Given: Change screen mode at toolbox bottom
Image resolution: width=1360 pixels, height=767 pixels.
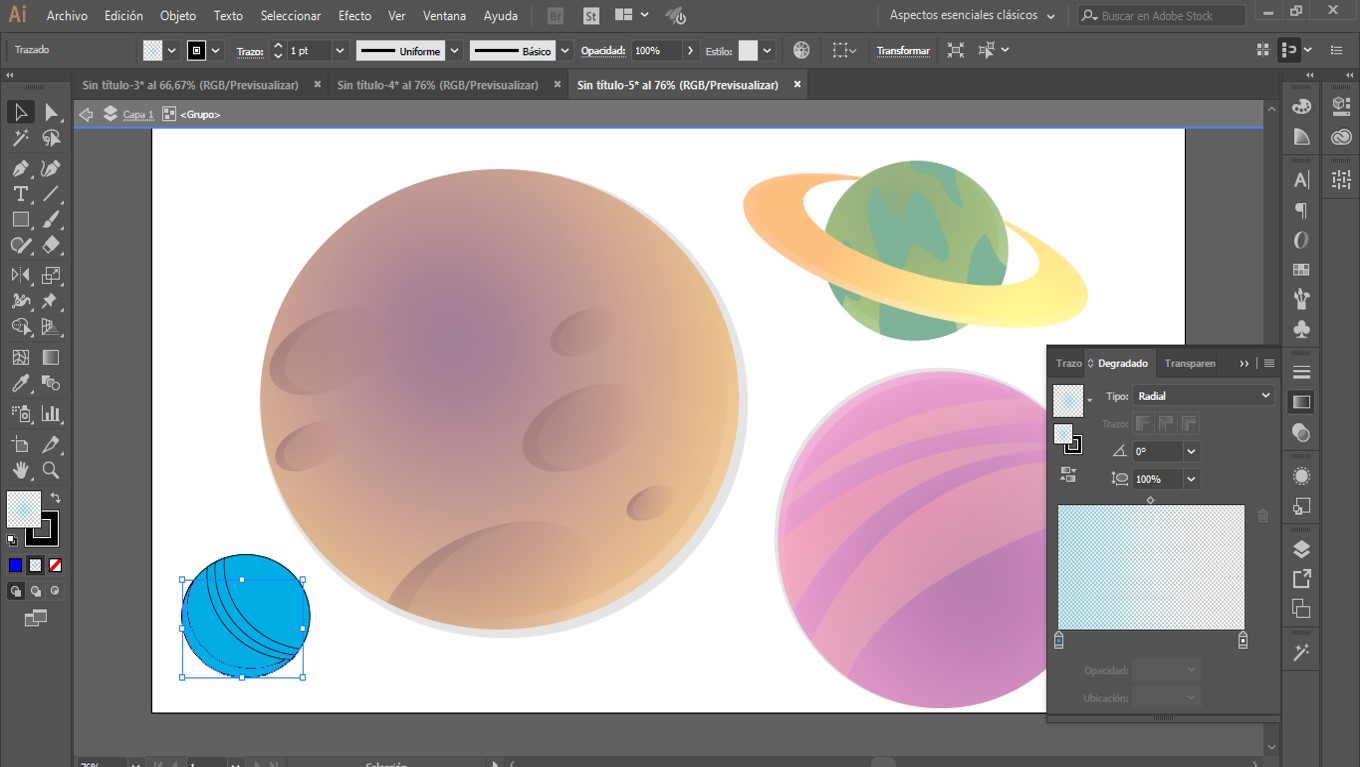Looking at the screenshot, I should (36, 619).
